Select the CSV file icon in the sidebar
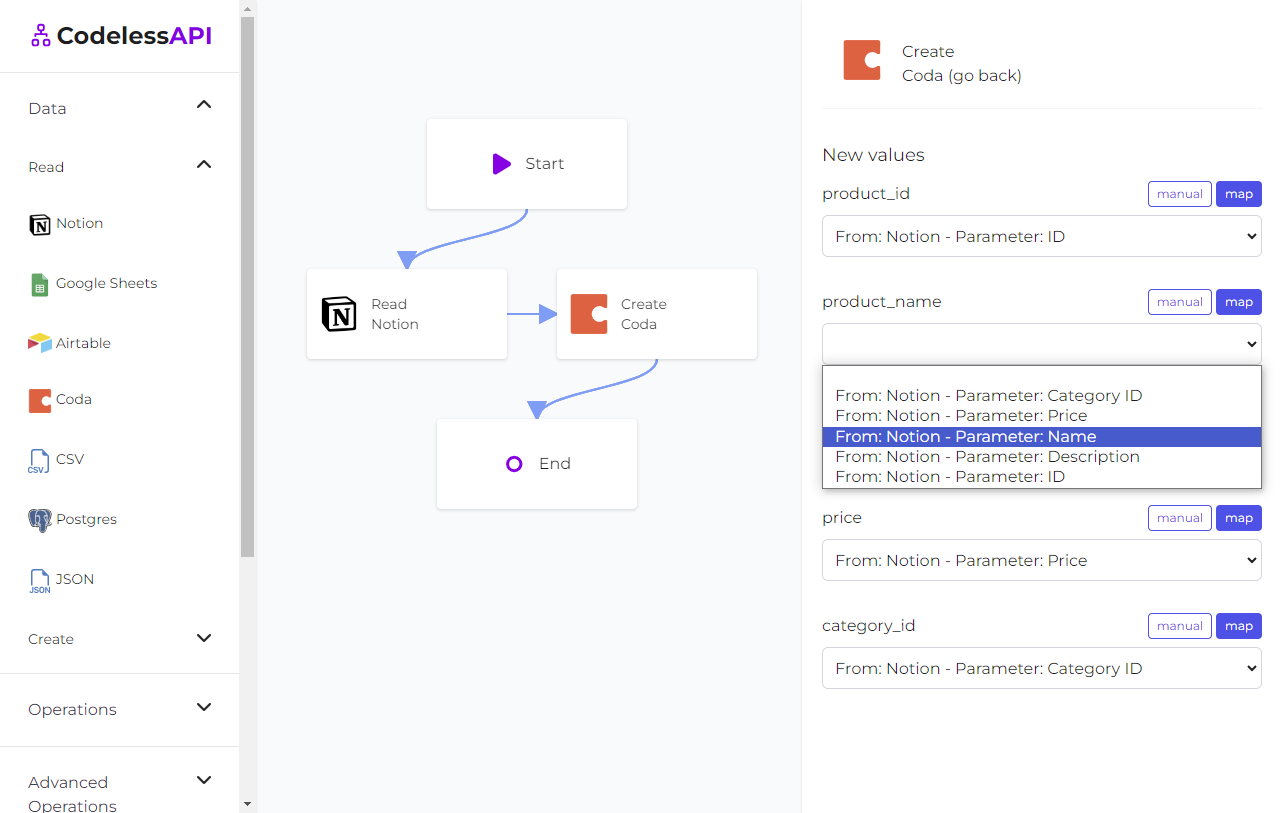This screenshot has height=813, width=1282. pyautogui.click(x=39, y=460)
